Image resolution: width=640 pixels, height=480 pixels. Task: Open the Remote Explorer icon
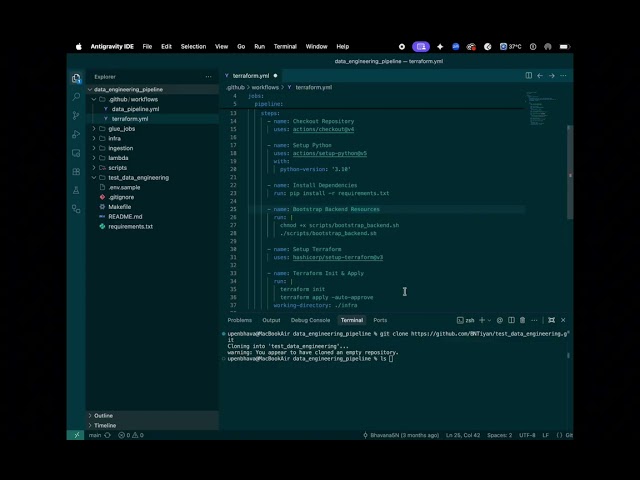pos(76,153)
